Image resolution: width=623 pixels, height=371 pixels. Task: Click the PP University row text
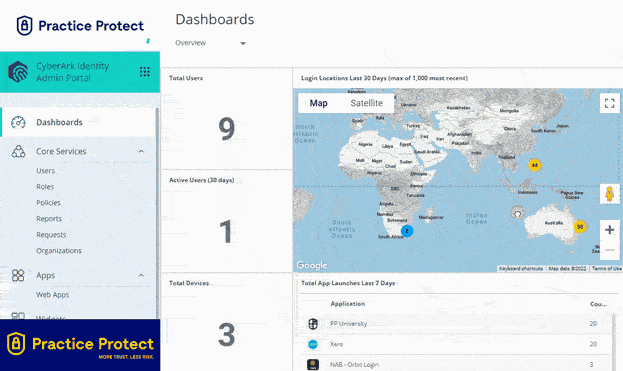tap(348, 324)
